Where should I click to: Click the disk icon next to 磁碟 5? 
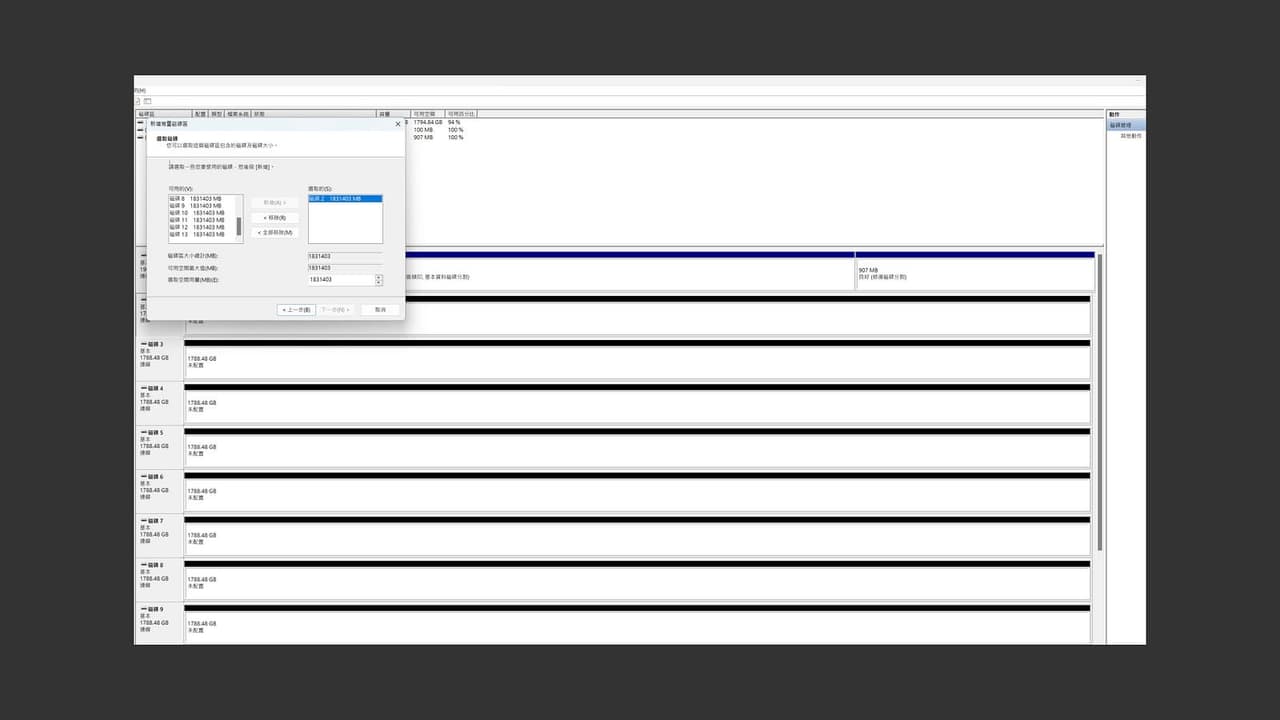(143, 432)
